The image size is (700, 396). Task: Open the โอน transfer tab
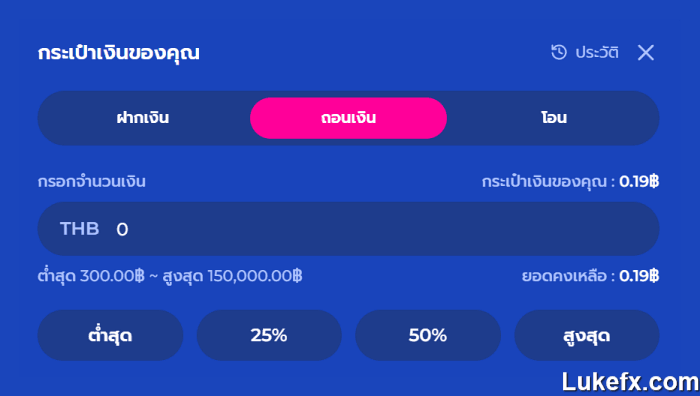click(x=554, y=118)
